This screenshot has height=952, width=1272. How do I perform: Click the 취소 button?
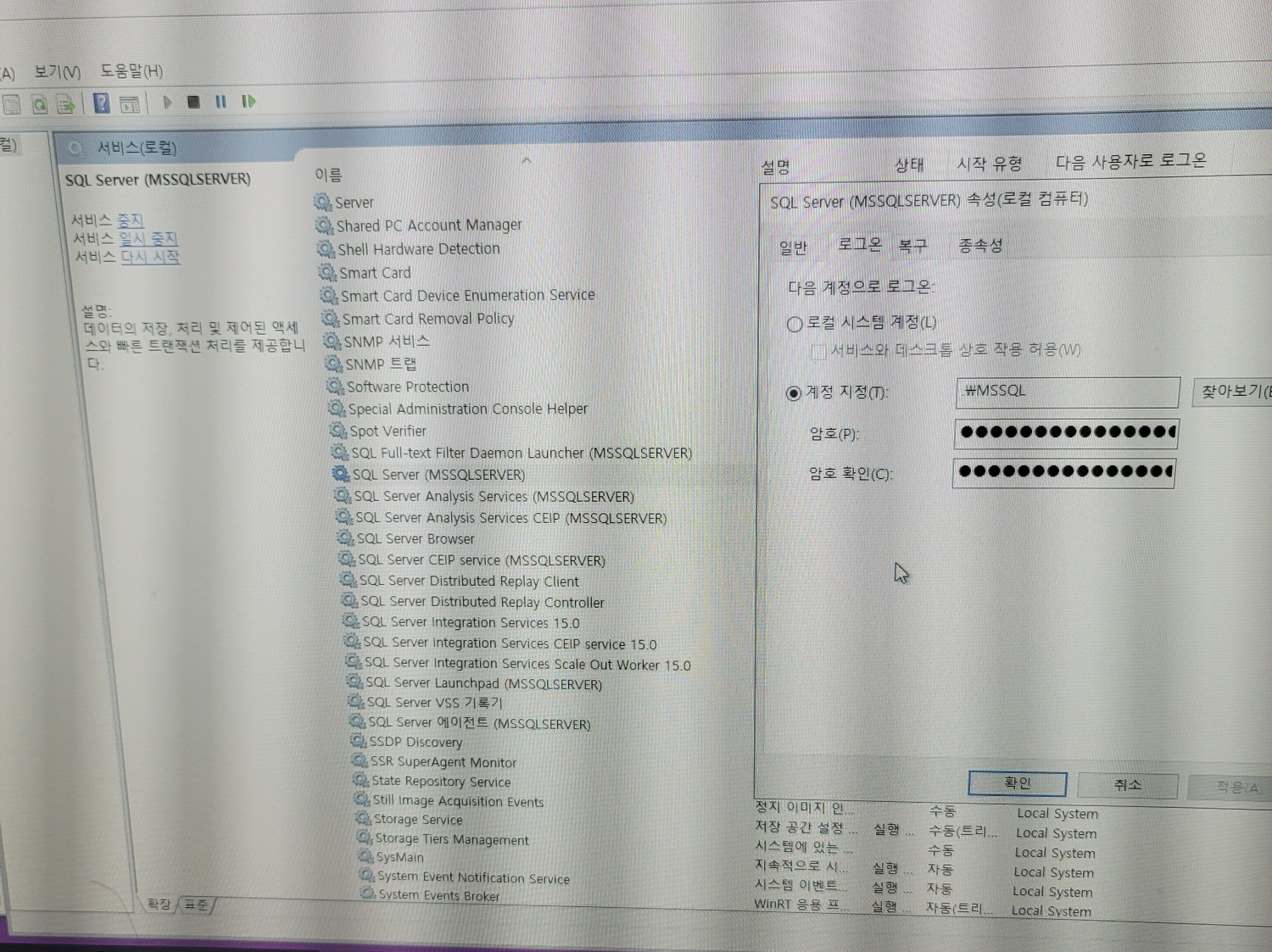[x=1127, y=786]
